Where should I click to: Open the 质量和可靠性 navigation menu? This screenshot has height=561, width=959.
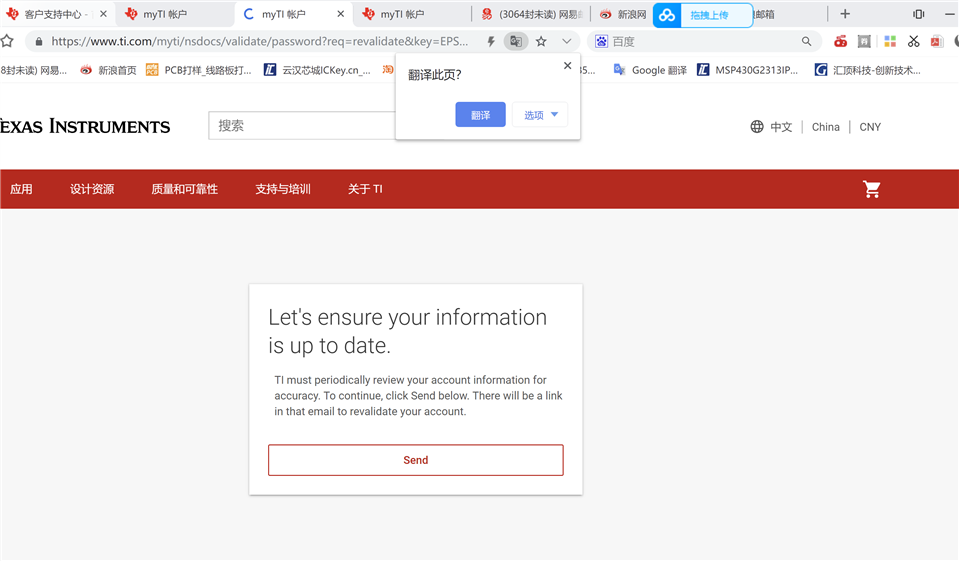click(185, 189)
